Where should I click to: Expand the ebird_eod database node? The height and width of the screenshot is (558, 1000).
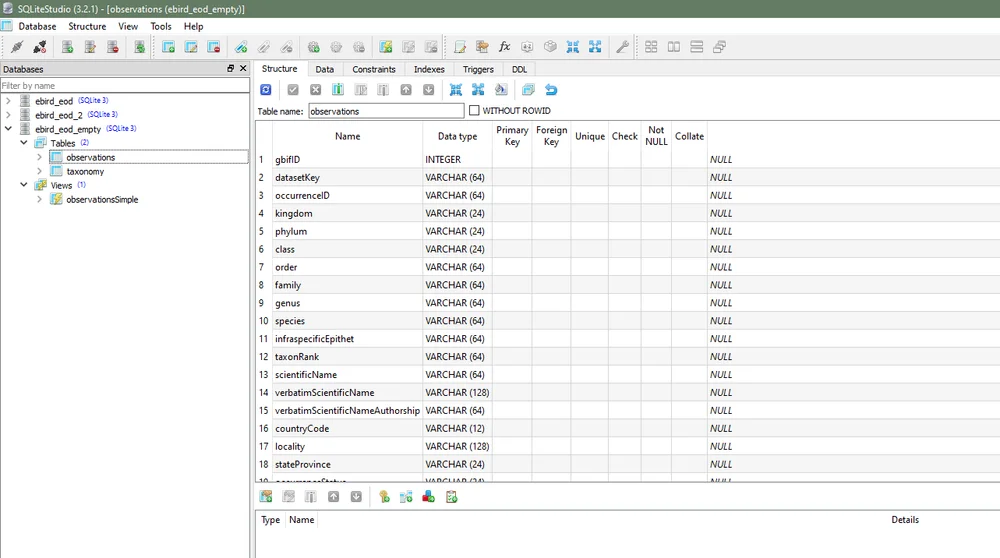point(8,101)
